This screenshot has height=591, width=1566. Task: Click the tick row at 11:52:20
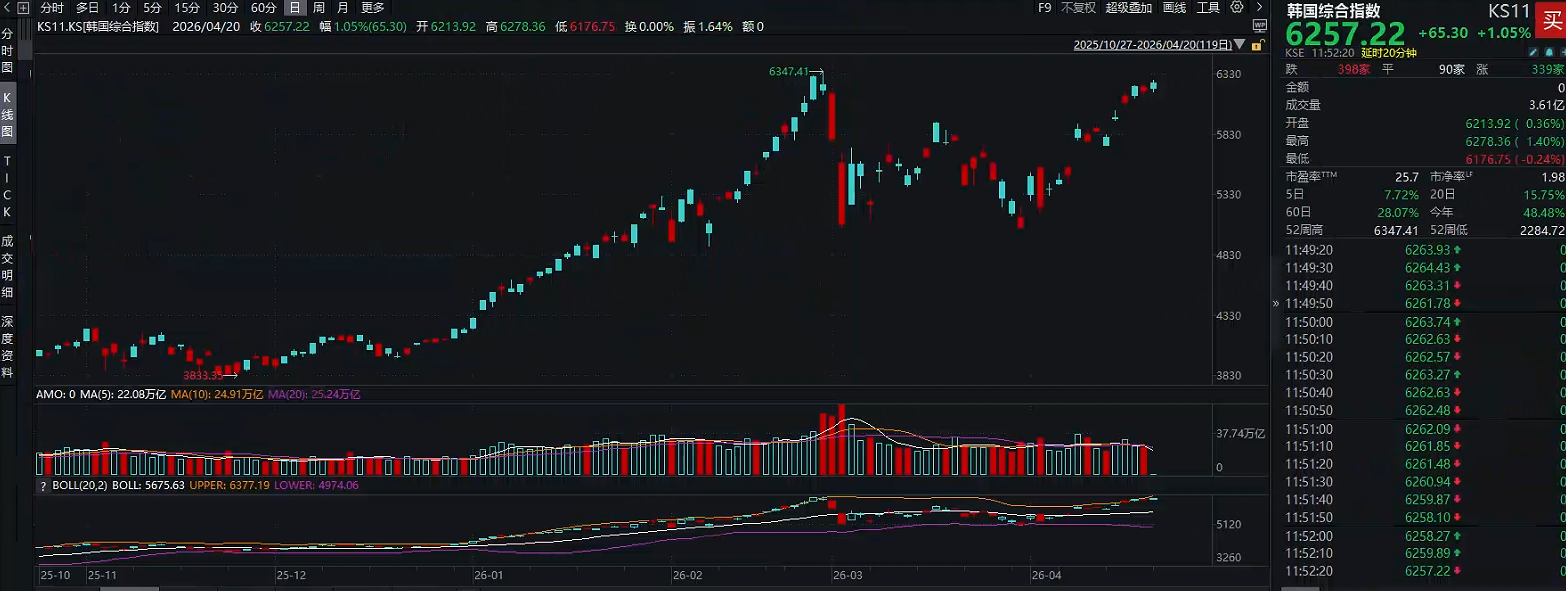click(x=1425, y=571)
